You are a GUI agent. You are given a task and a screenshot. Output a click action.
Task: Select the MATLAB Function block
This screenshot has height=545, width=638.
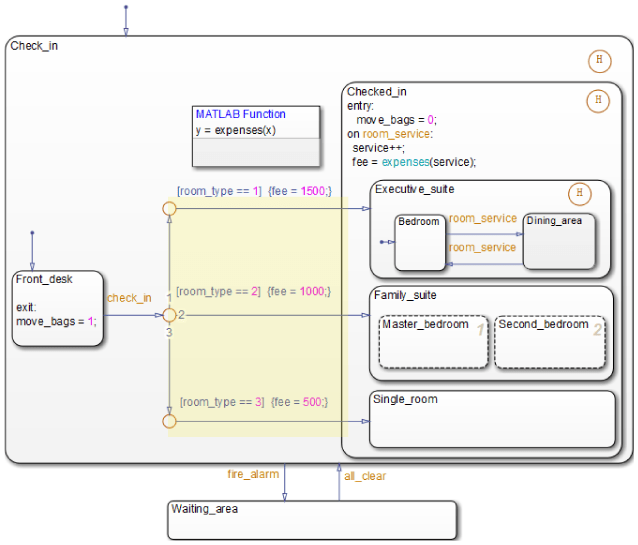coord(256,136)
